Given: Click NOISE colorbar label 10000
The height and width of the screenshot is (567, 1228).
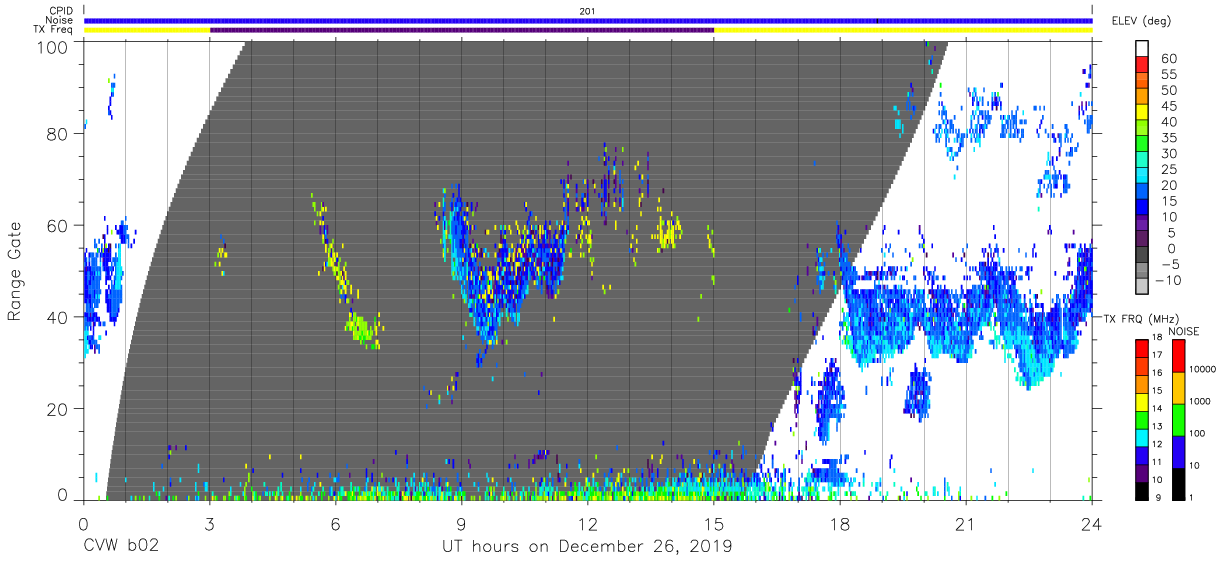Looking at the screenshot, I should click(1202, 370).
